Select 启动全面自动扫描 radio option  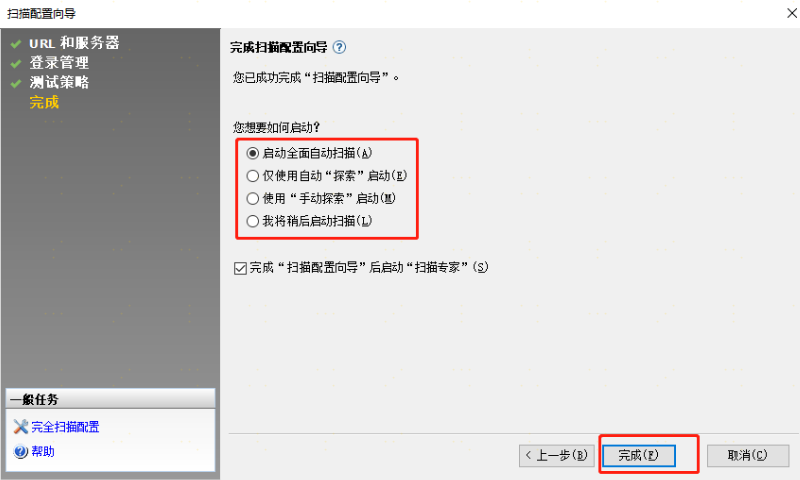click(253, 153)
